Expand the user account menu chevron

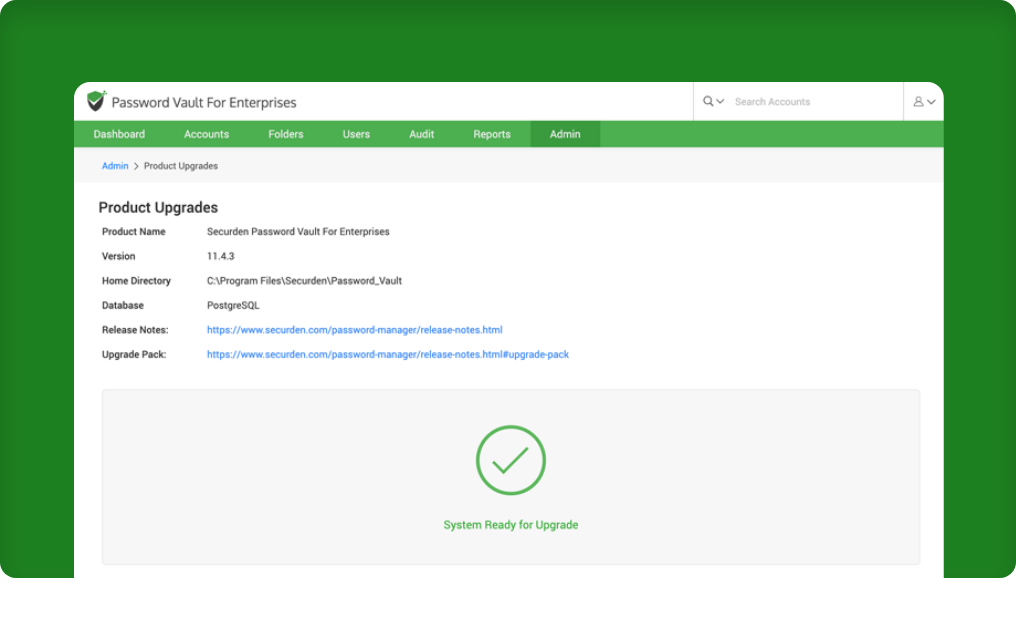[931, 102]
